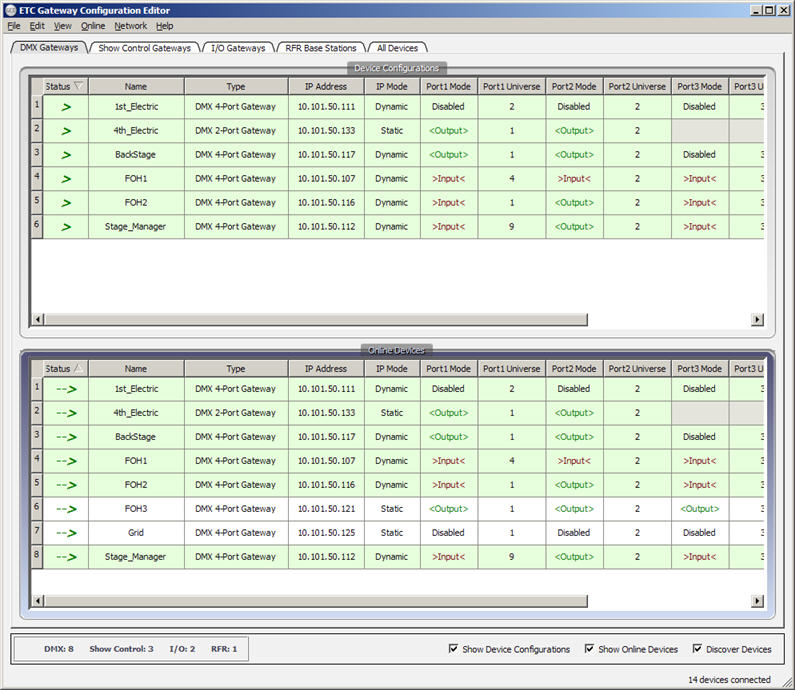Click the FOH1 status arrow in Device Configurations
The width and height of the screenshot is (795, 690).
click(66, 179)
